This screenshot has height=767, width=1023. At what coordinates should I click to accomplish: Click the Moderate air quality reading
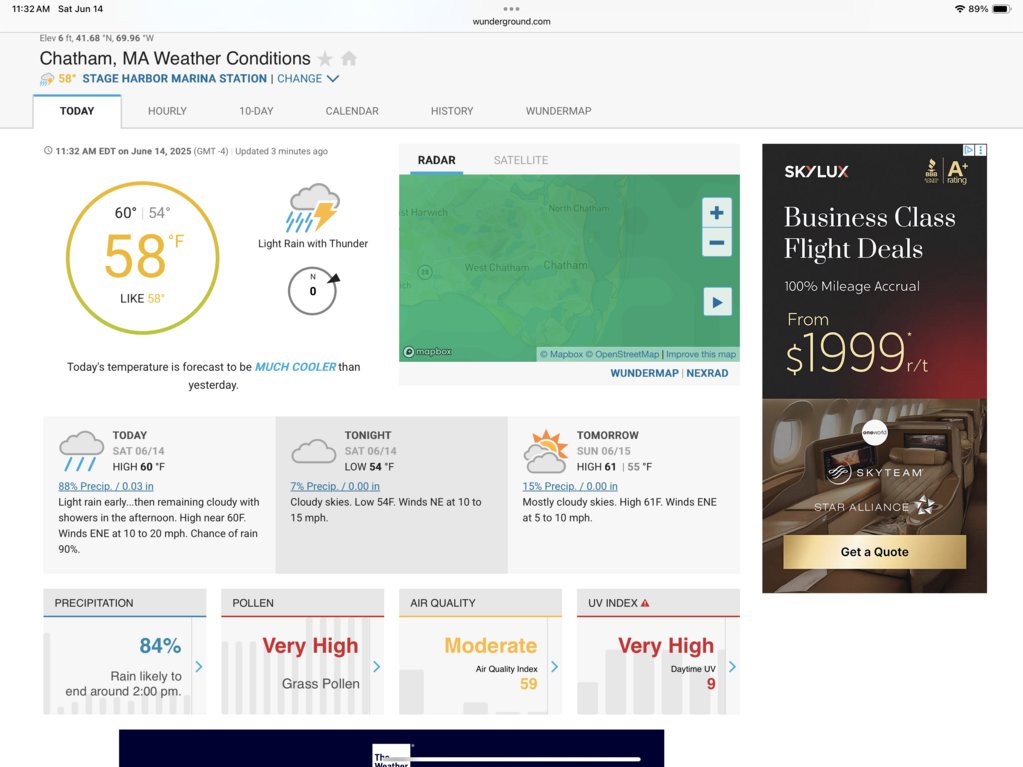[x=491, y=646]
